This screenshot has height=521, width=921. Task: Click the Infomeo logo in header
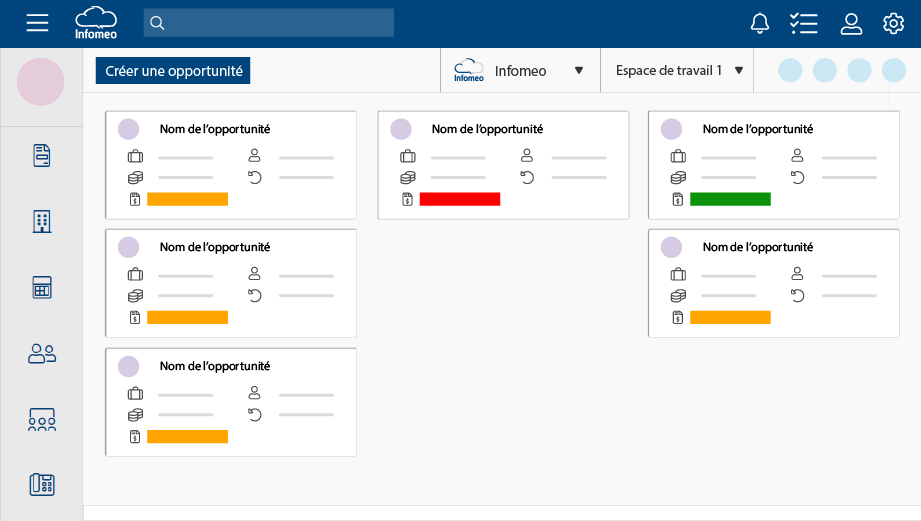95,22
